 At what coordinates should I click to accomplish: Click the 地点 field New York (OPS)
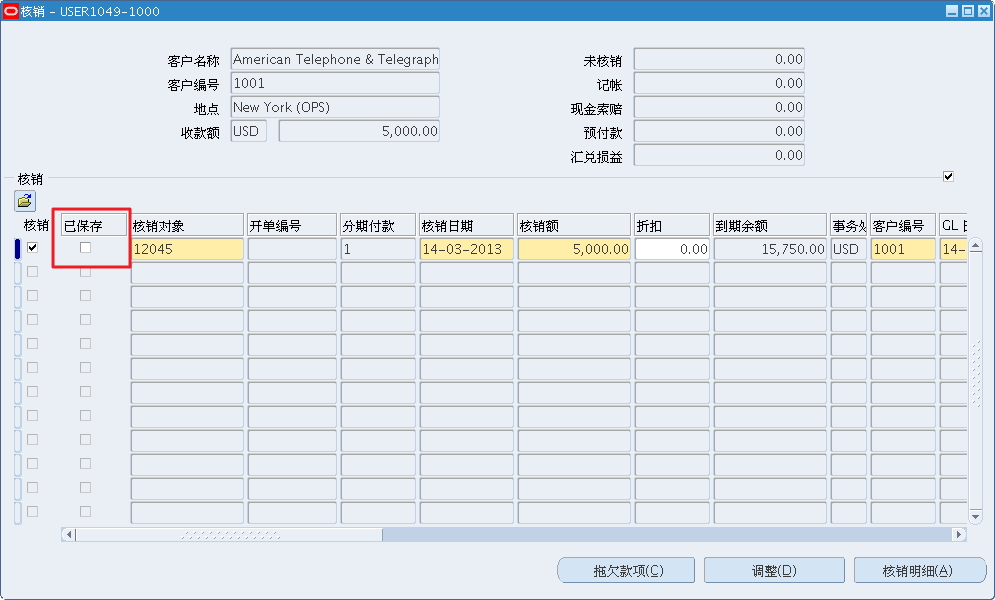(335, 107)
